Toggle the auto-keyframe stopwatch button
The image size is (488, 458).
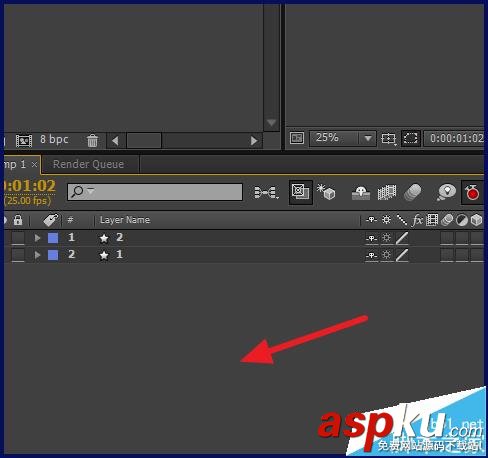point(472,193)
